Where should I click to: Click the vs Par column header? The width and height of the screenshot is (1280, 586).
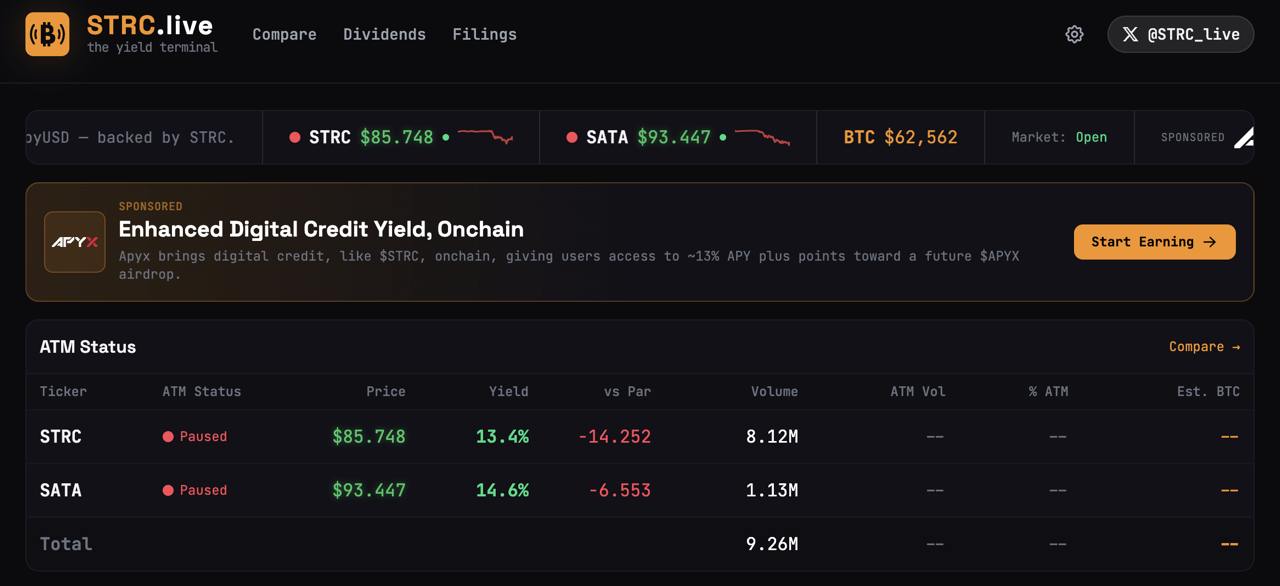point(628,391)
